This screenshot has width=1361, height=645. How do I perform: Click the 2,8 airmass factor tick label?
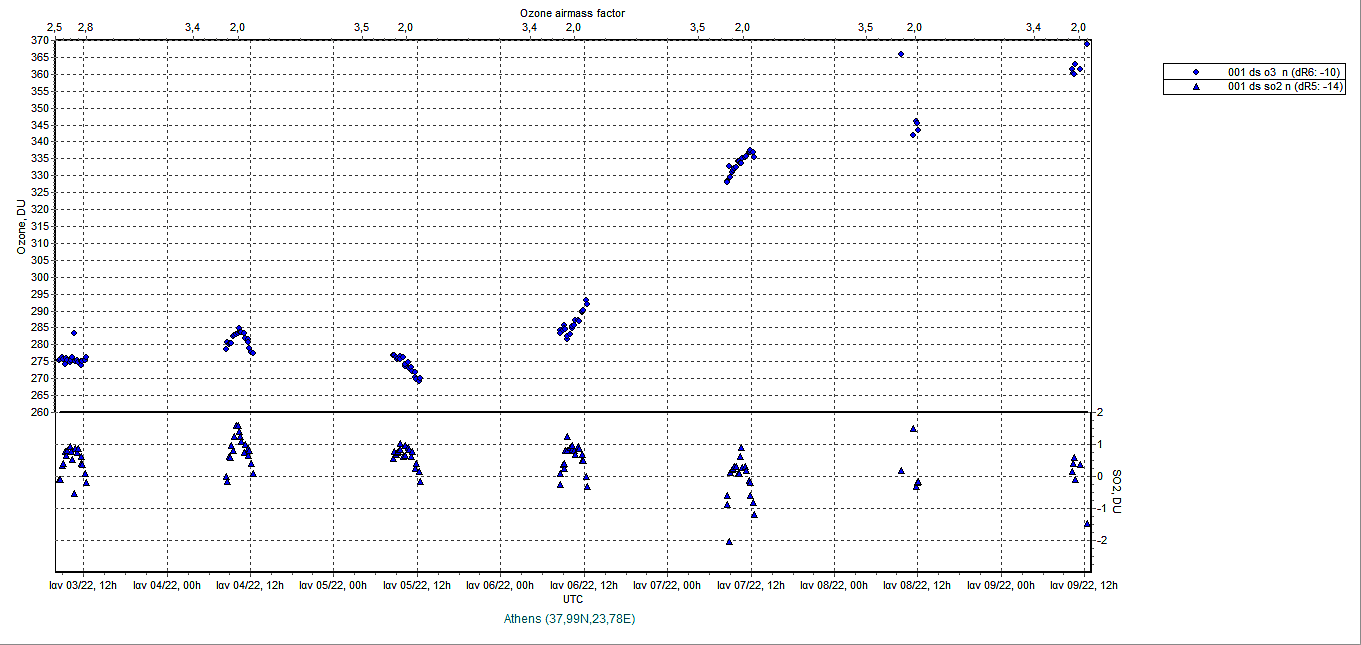[x=84, y=26]
